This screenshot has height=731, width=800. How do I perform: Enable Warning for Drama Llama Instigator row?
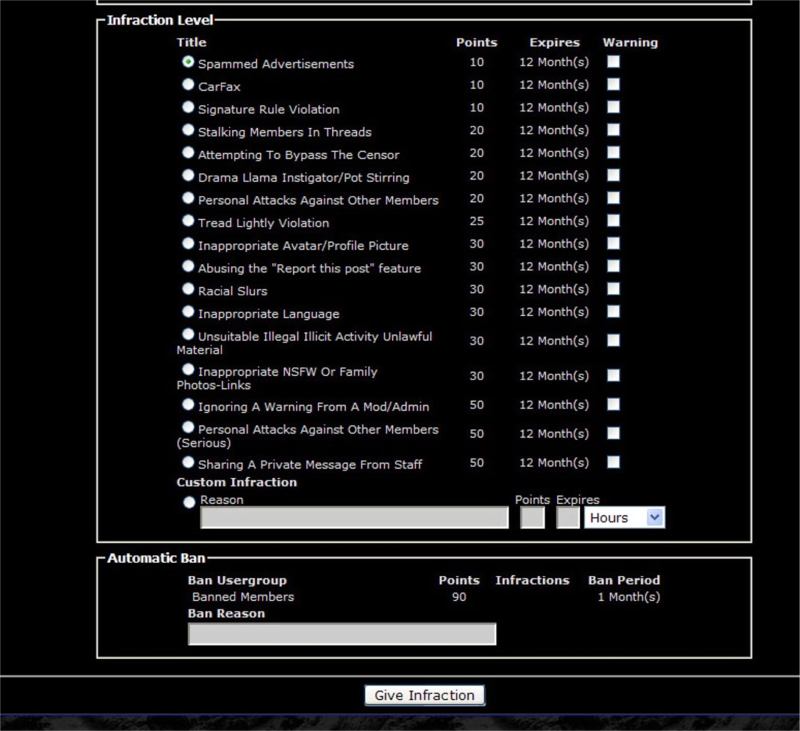(613, 175)
